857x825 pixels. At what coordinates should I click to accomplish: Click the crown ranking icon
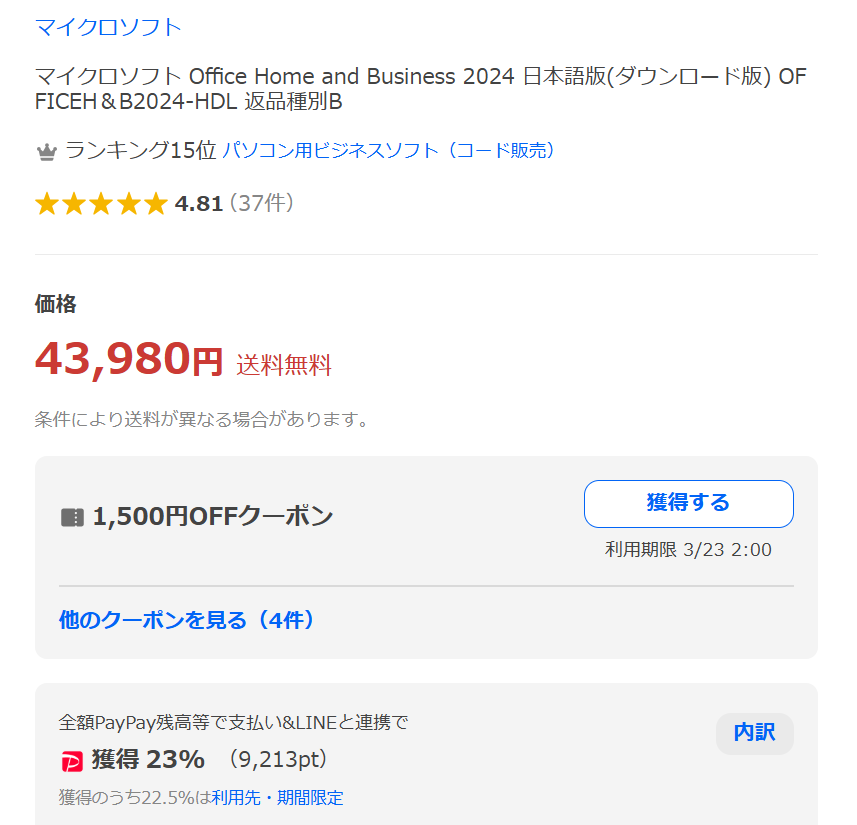[x=46, y=152]
